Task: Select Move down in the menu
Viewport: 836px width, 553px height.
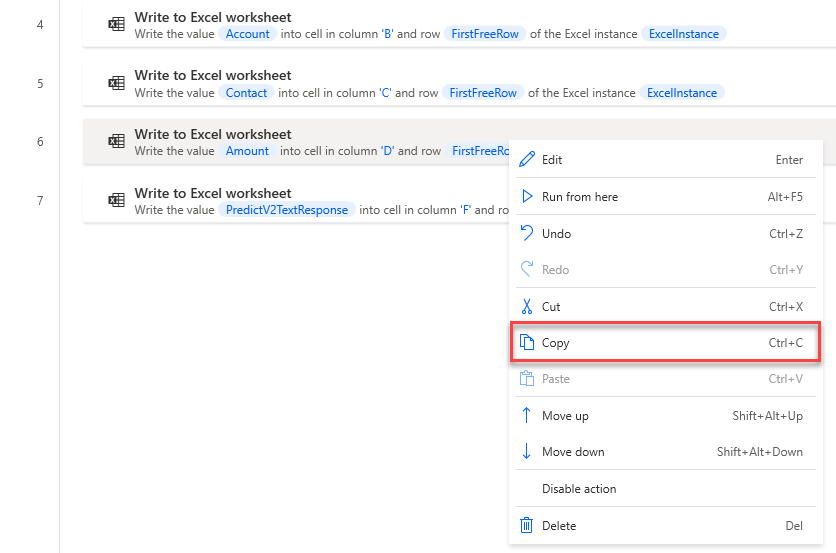Action: pyautogui.click(x=665, y=452)
